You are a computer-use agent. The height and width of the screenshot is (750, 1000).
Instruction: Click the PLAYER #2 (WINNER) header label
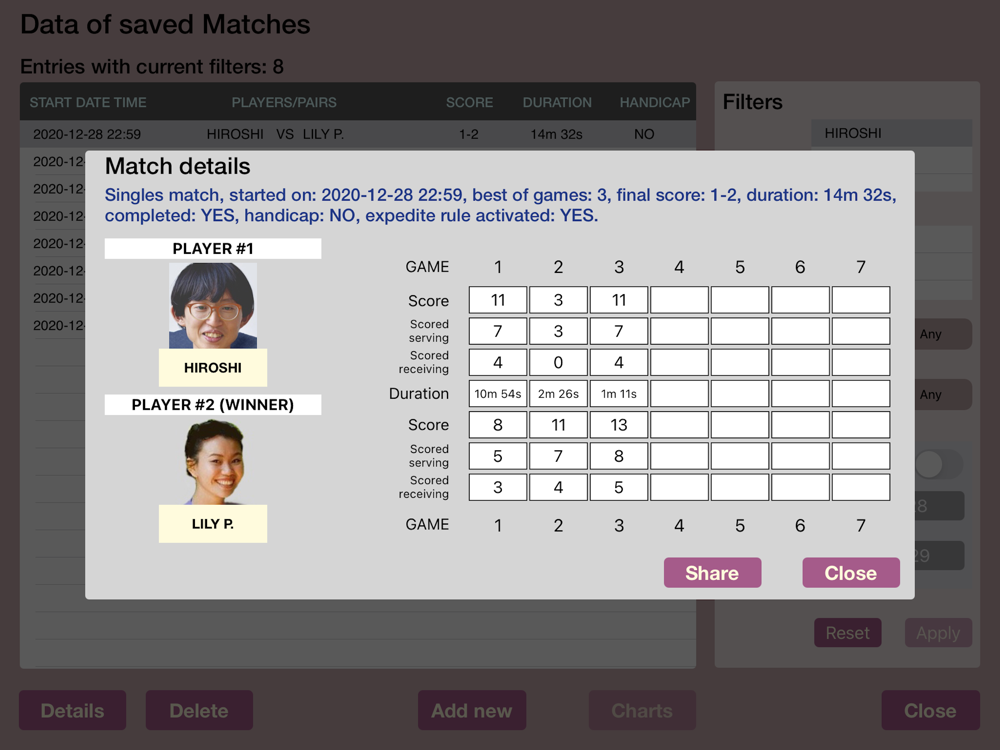pyautogui.click(x=213, y=405)
